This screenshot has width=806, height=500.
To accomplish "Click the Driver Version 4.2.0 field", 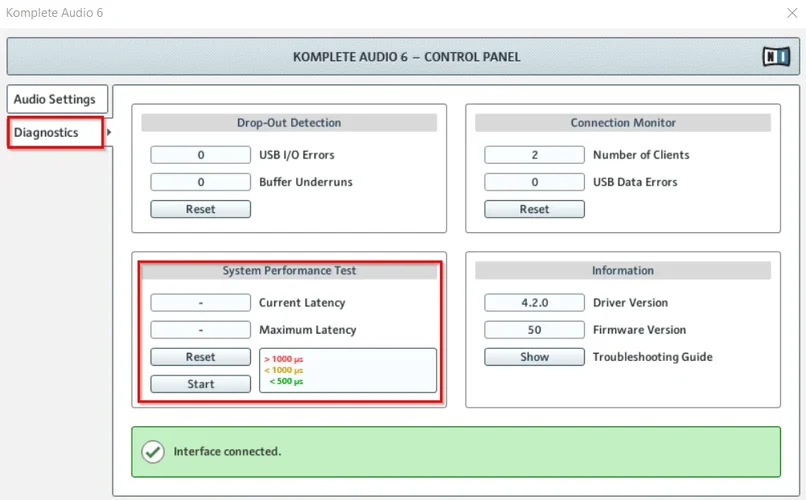I will pos(534,303).
